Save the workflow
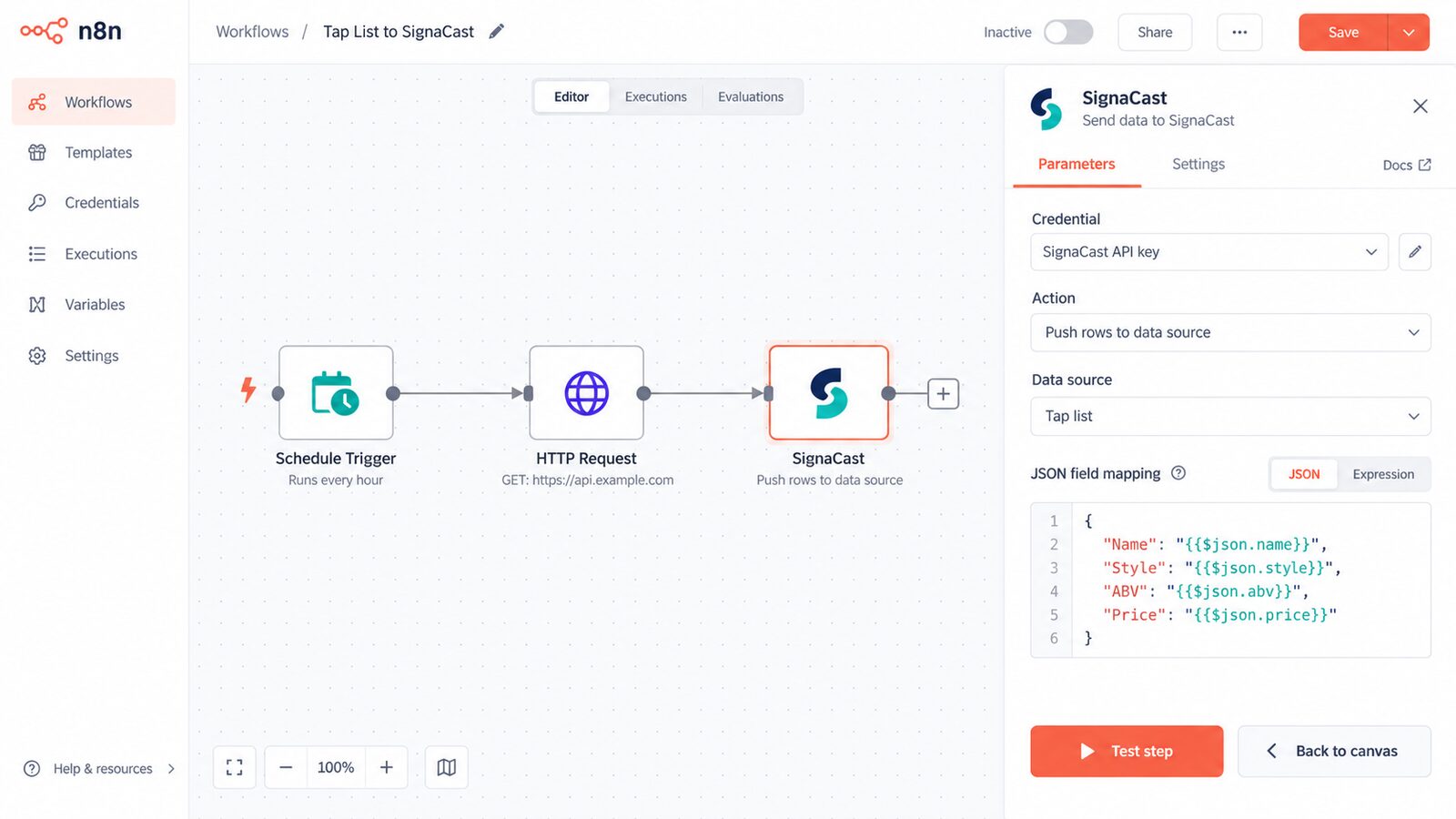 [x=1343, y=32]
